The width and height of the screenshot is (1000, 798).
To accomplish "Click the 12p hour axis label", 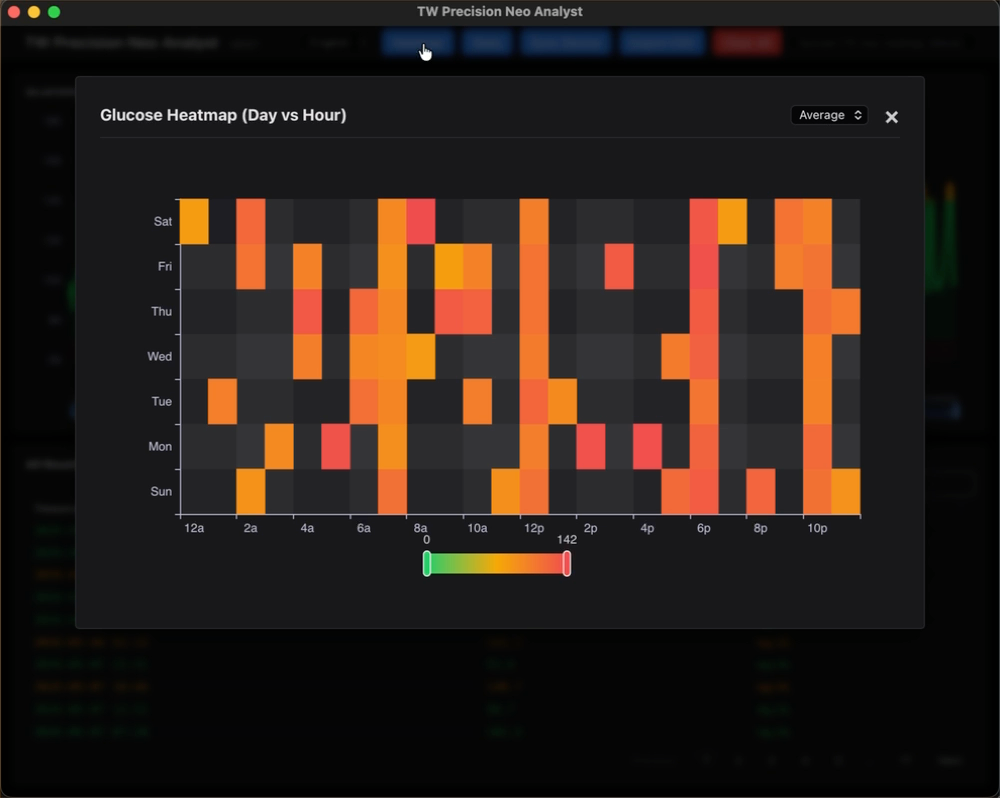I will (x=534, y=528).
